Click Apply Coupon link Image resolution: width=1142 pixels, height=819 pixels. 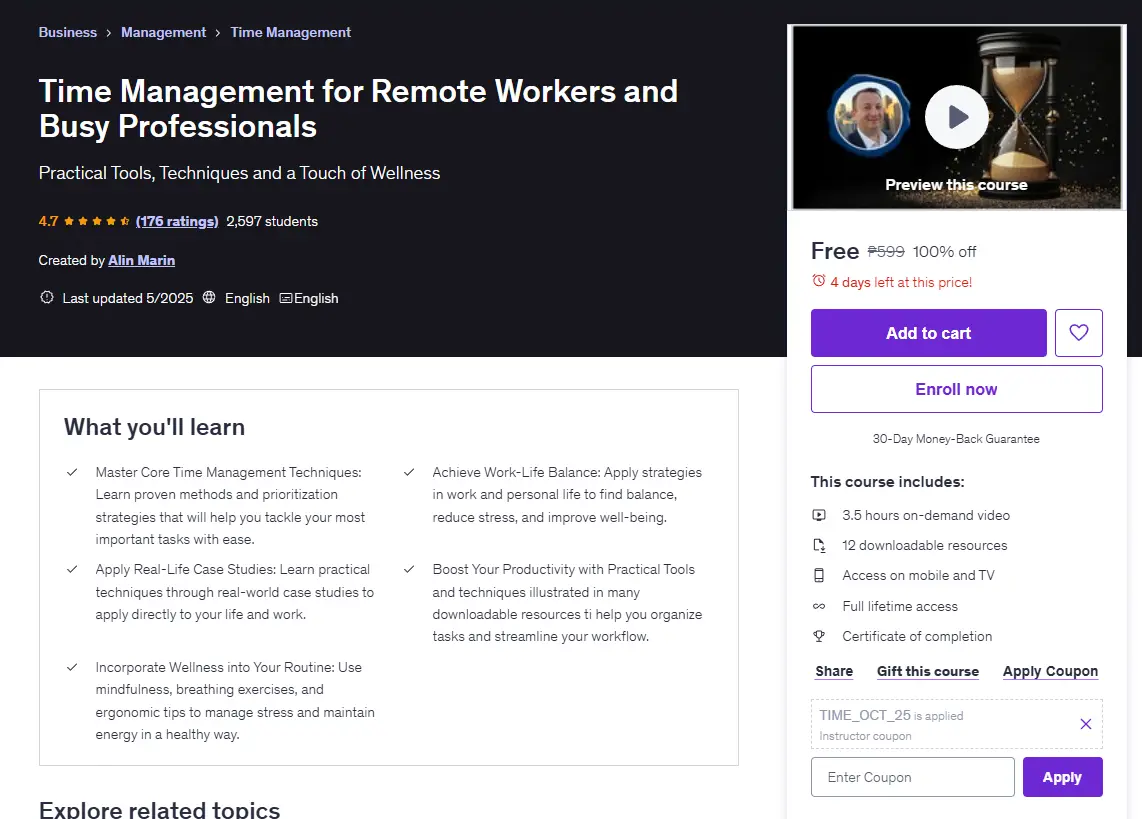[x=1050, y=671]
